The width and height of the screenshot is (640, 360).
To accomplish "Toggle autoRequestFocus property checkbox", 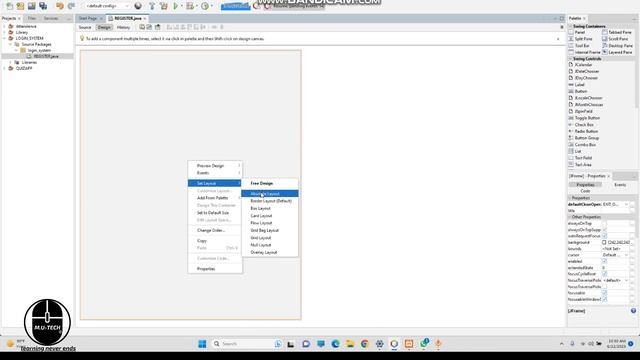I will point(604,236).
